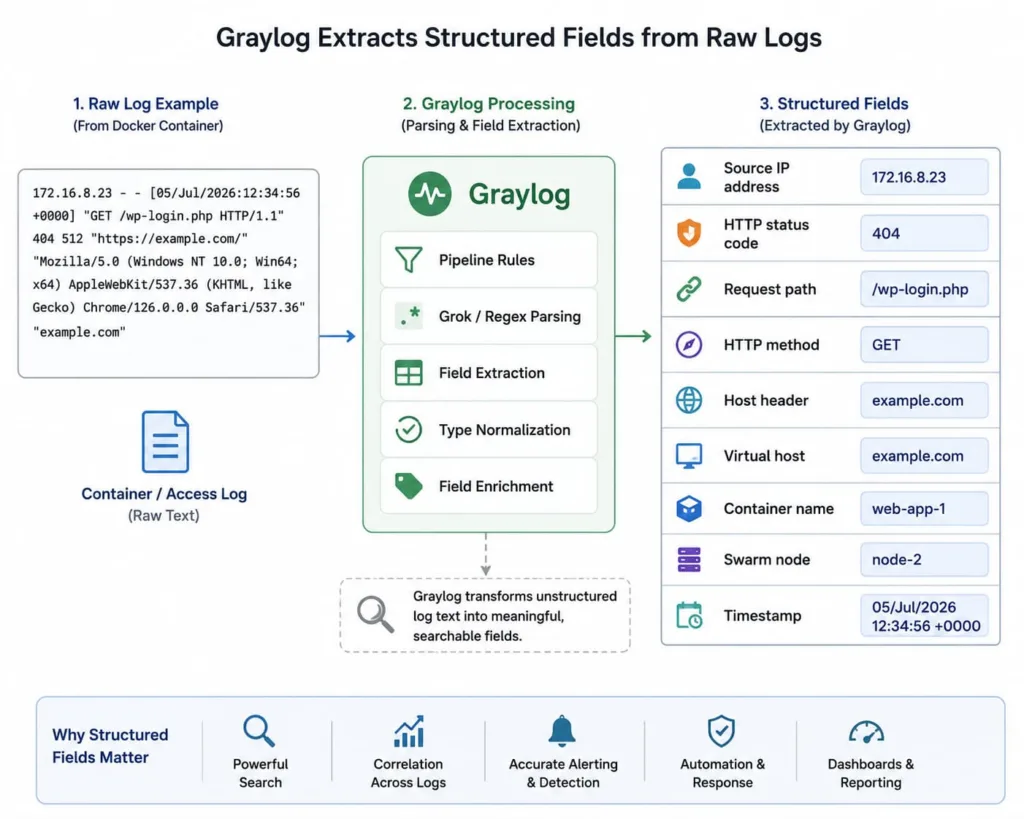Screen dimensions: 1024x819
Task: Click the Powerful Search magnifier icon
Action: [x=259, y=731]
